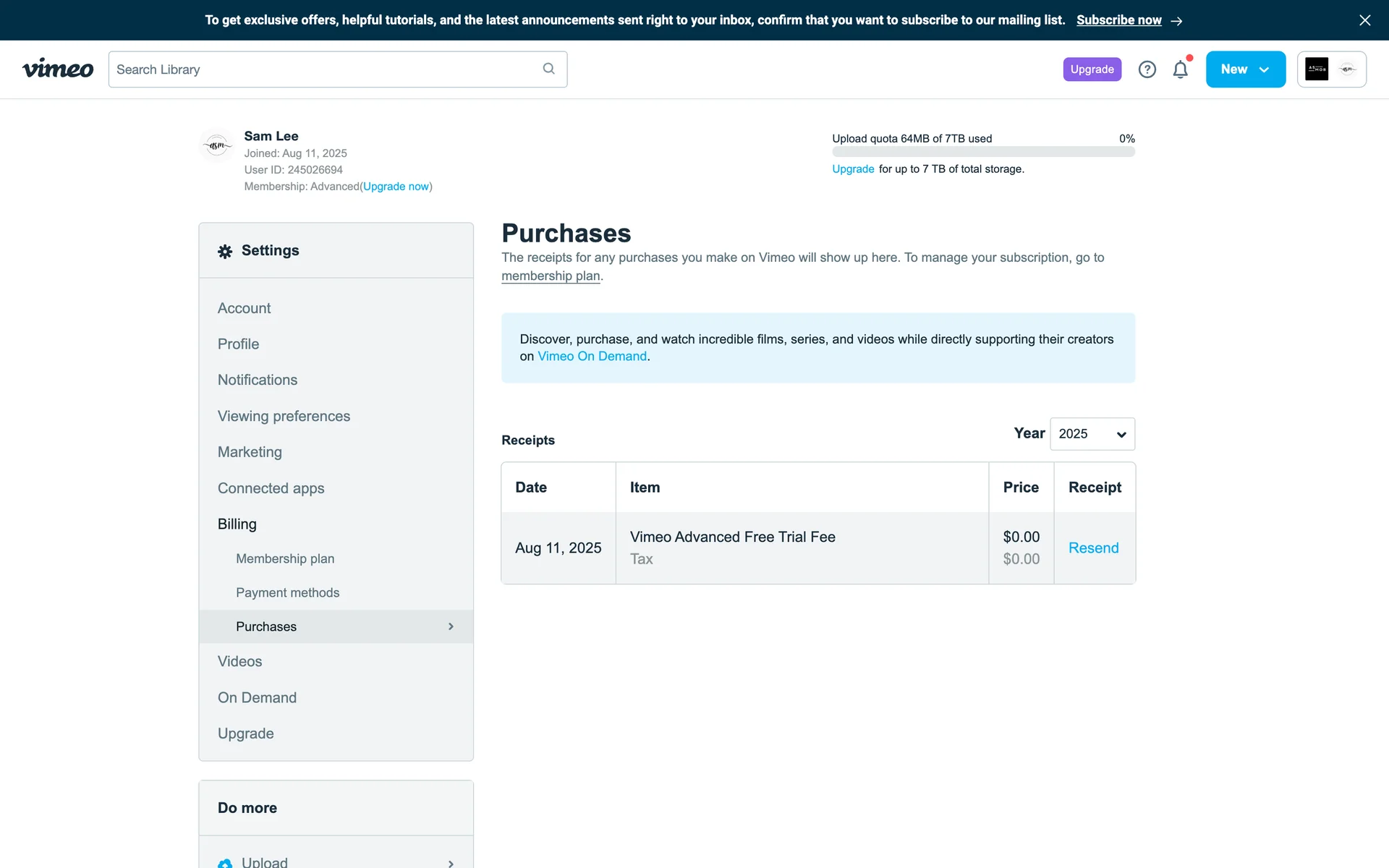Click the Upload cloud icon
Screen dimensions: 1389x868
point(225,863)
